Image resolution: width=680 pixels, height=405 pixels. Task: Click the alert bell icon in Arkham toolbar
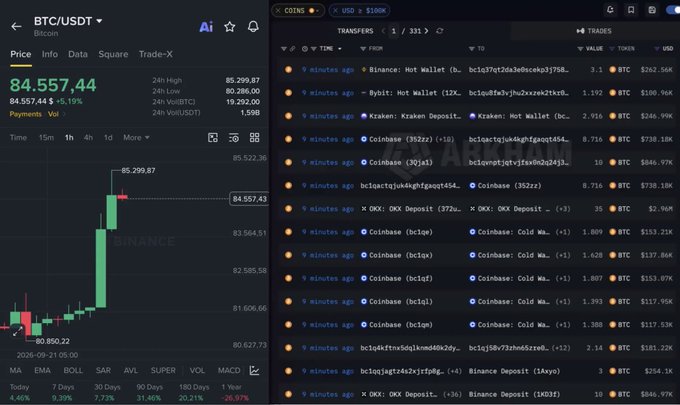pyautogui.click(x=610, y=10)
